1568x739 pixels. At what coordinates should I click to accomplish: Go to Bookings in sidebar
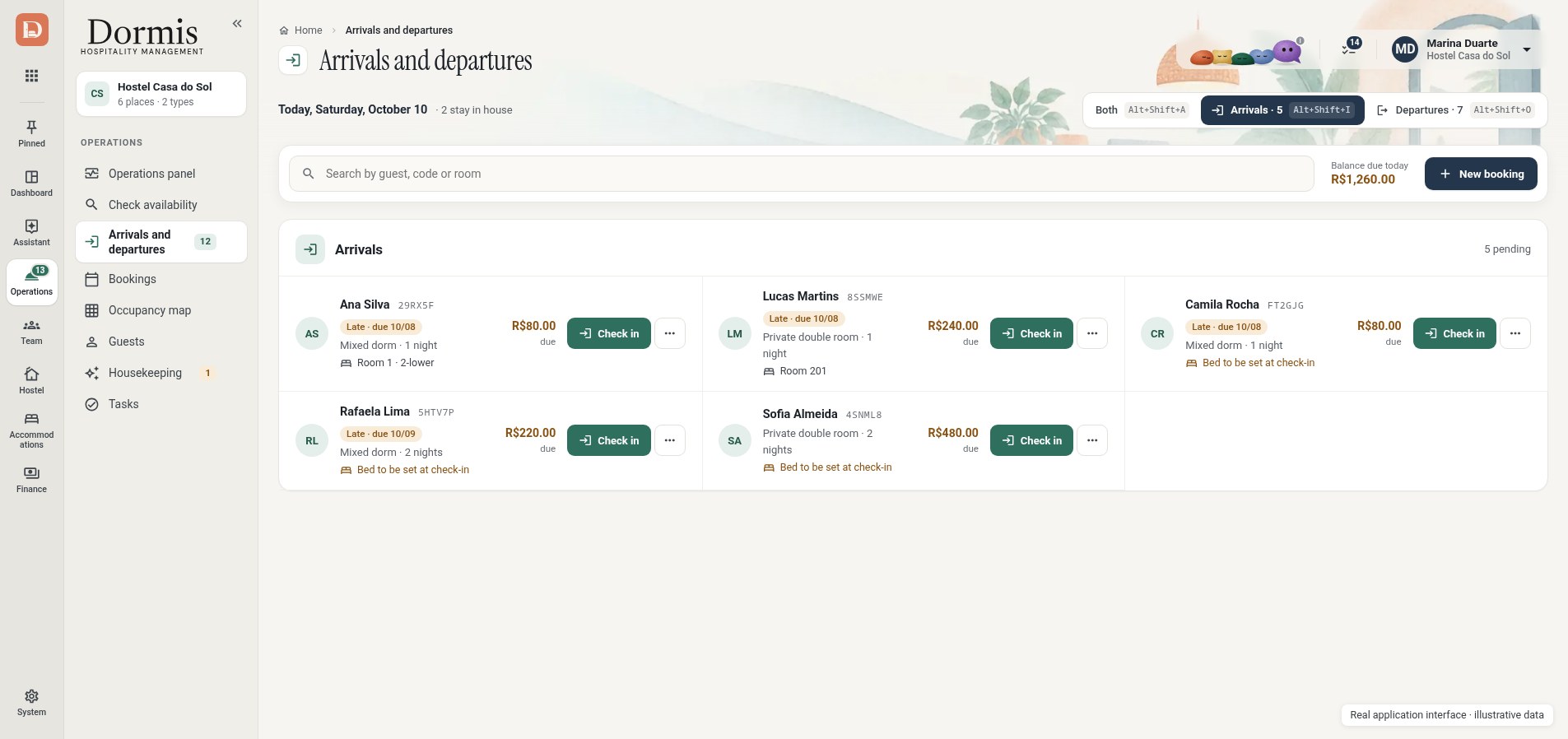tap(161, 279)
